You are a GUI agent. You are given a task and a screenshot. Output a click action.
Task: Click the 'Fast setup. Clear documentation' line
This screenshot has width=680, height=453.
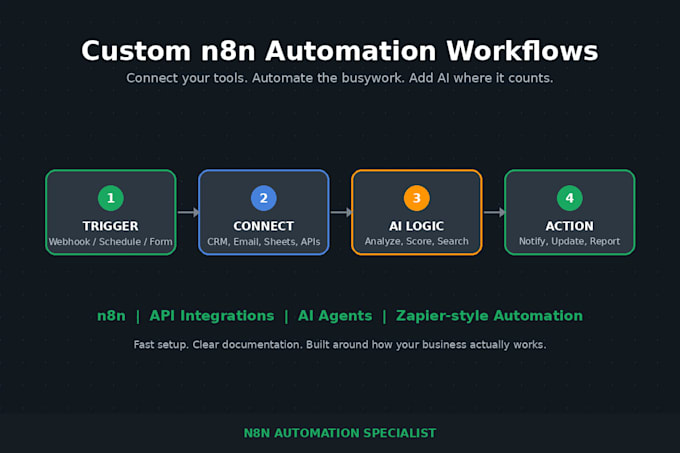click(x=340, y=345)
